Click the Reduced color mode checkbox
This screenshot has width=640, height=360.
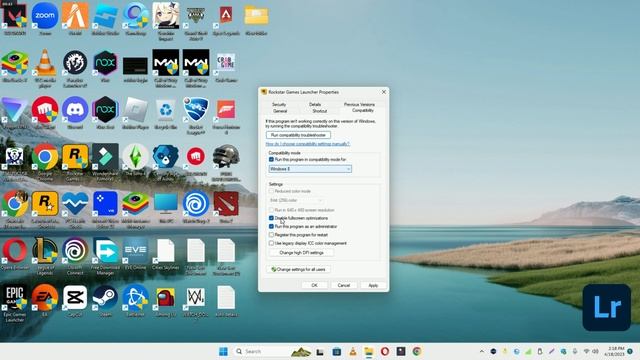271,191
